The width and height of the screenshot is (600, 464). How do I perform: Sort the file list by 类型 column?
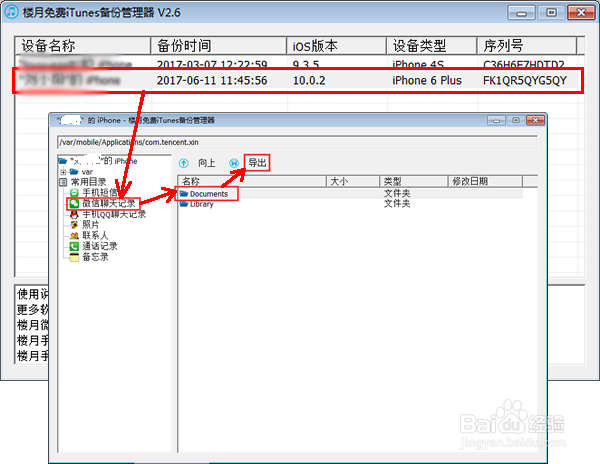pos(414,181)
